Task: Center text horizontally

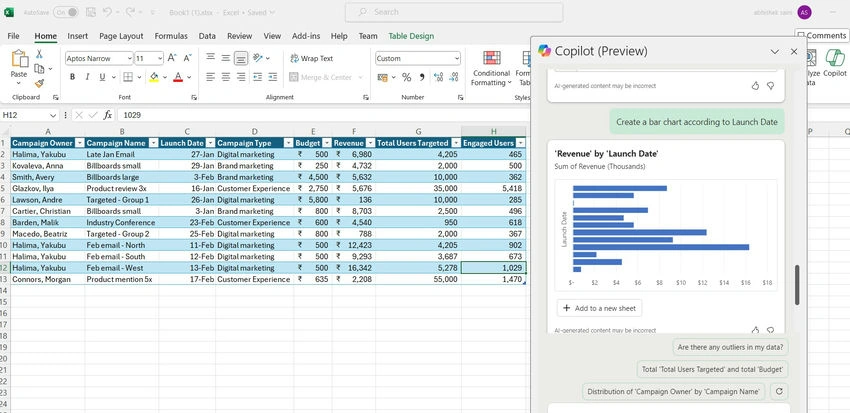Action: click(226, 77)
